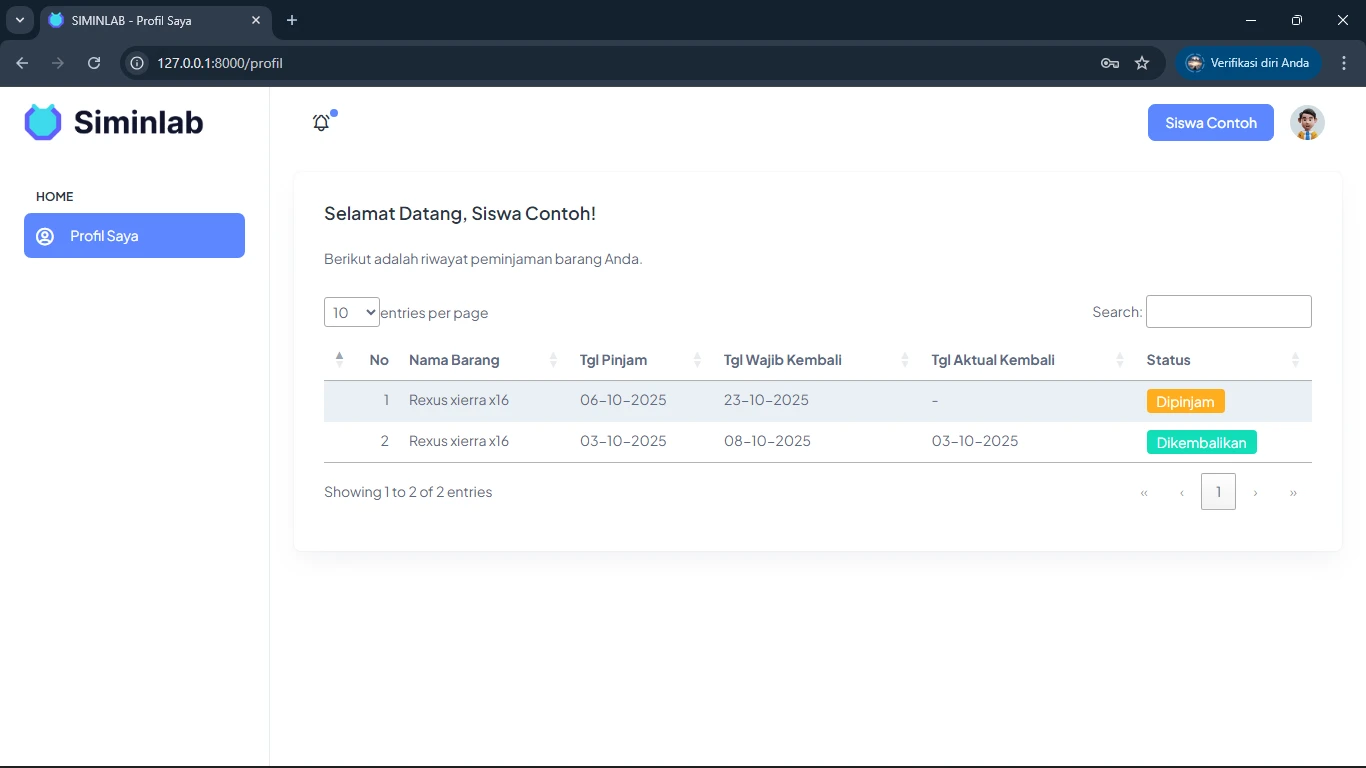Focus the table Search input field

point(1228,312)
